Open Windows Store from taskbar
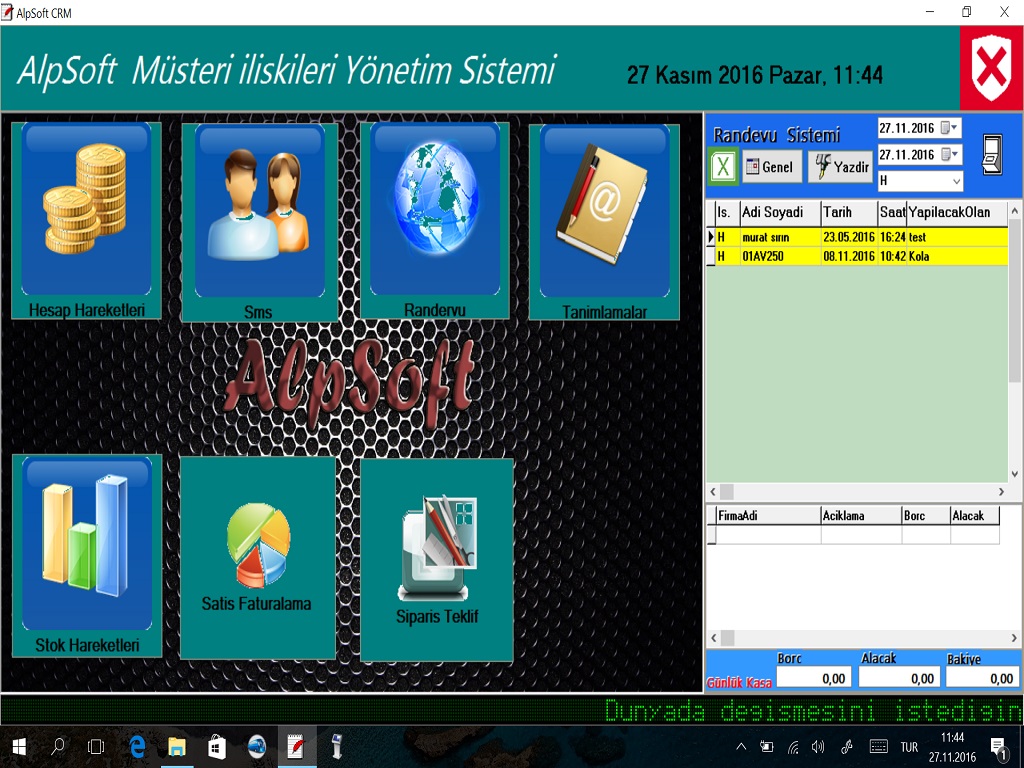 [217, 746]
